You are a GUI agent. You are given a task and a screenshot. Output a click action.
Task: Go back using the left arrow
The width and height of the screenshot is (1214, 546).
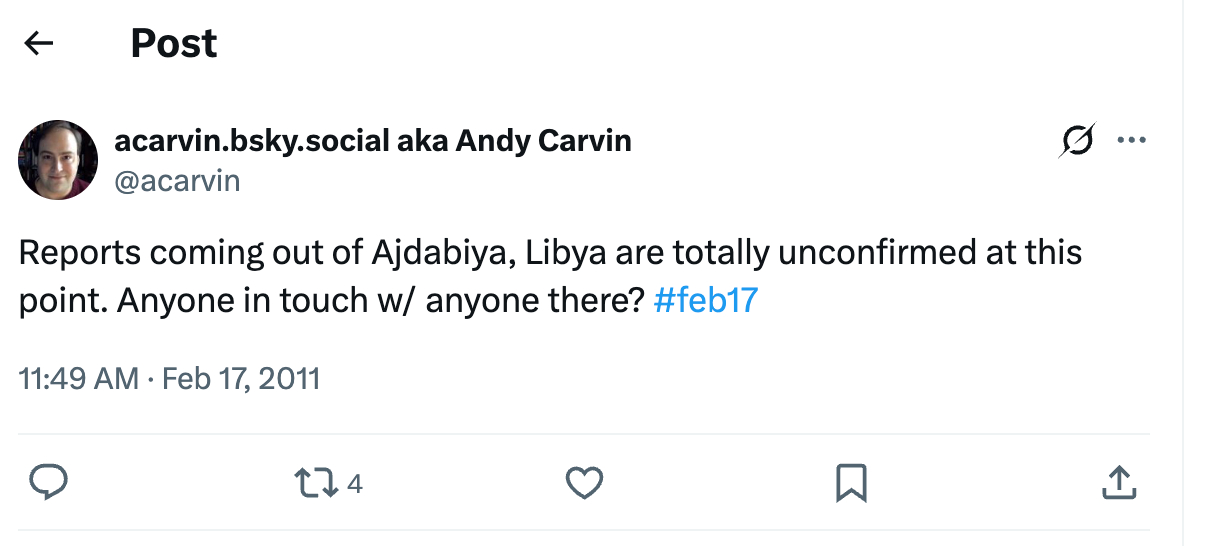pos(38,43)
